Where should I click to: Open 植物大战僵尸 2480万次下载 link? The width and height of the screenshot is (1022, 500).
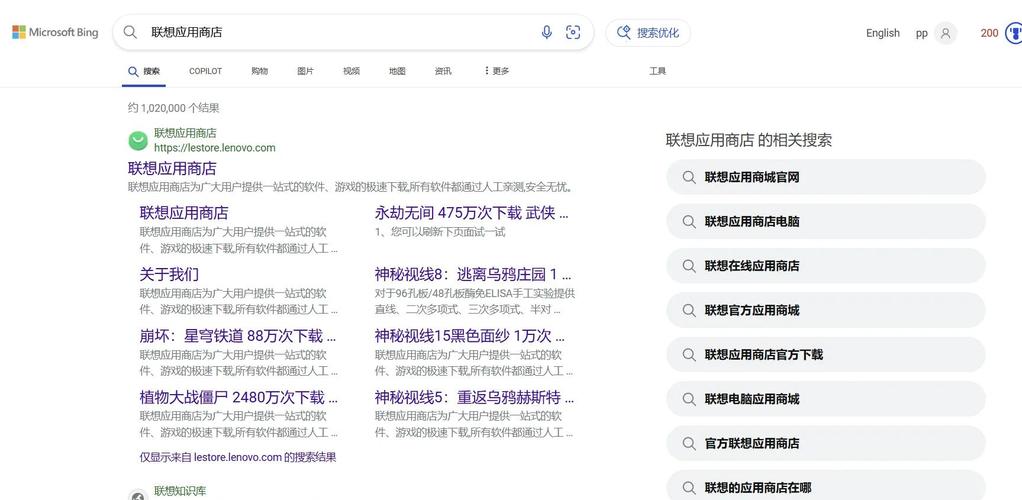[239, 398]
